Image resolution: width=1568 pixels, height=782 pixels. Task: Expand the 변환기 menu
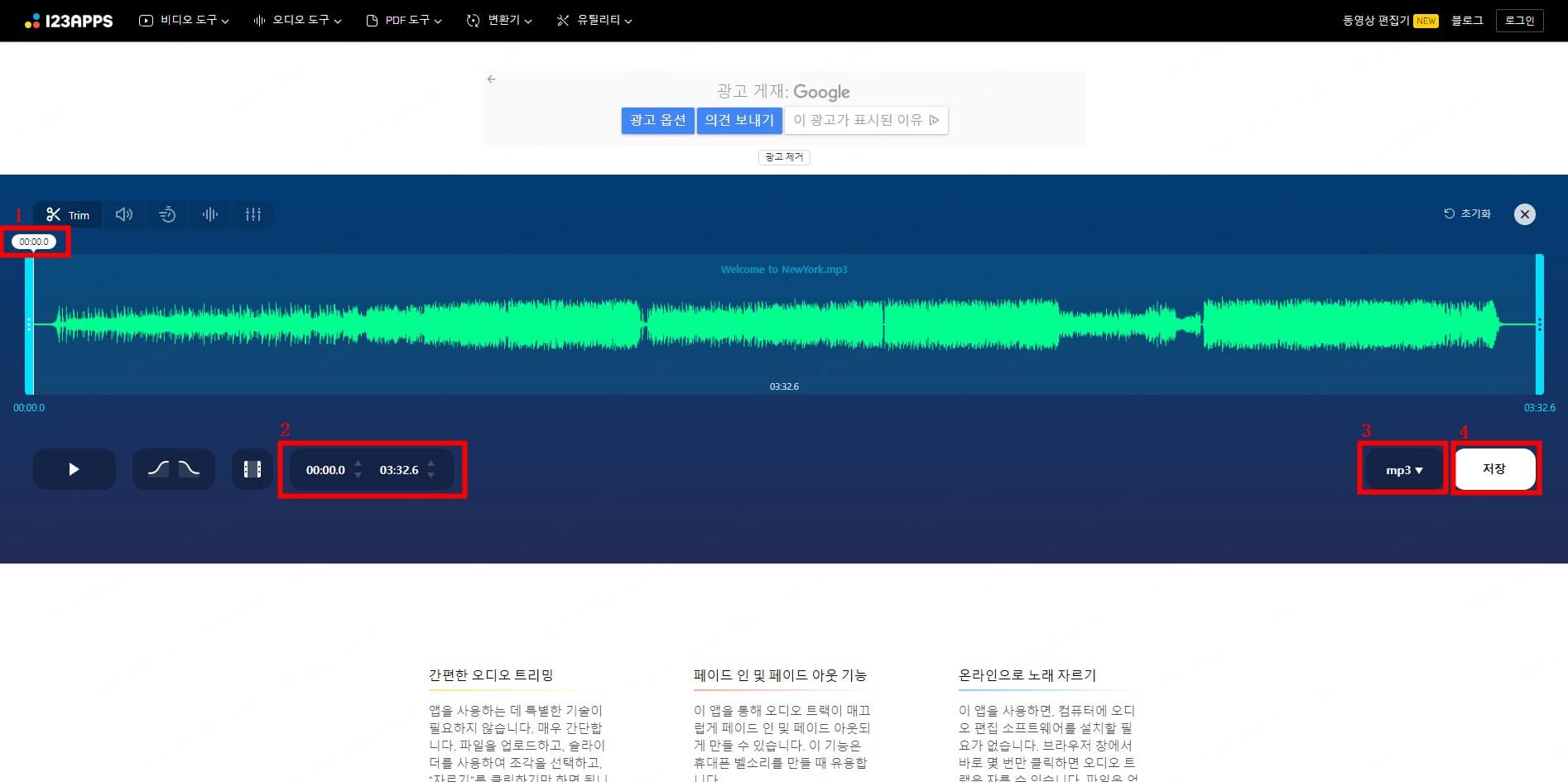pos(499,20)
